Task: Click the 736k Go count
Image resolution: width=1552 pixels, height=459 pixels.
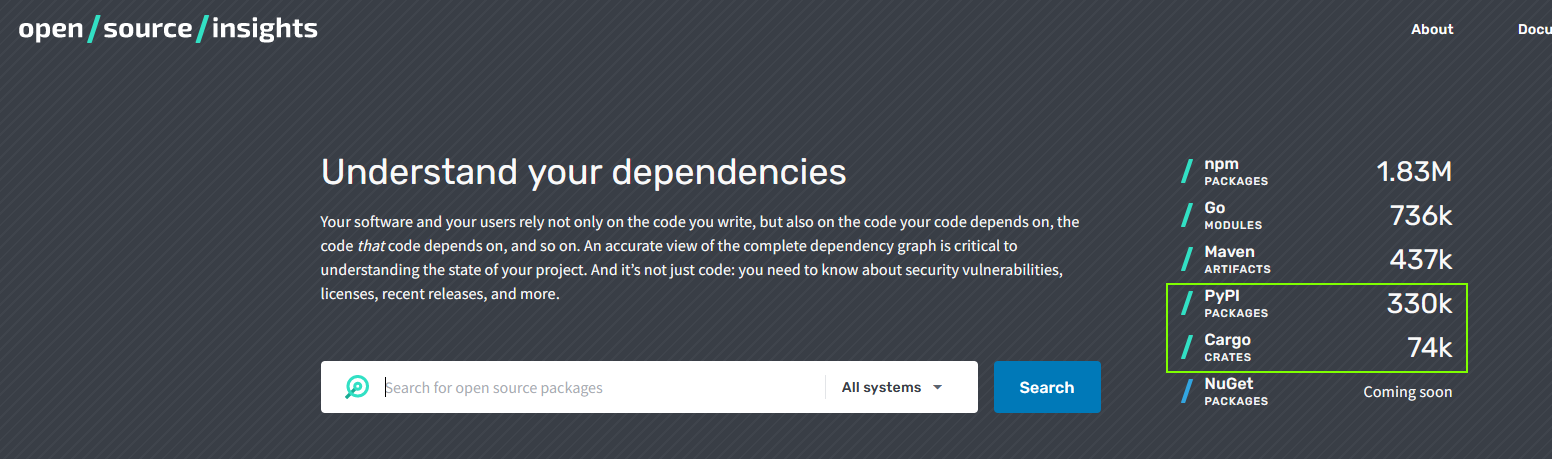Action: coord(1421,216)
